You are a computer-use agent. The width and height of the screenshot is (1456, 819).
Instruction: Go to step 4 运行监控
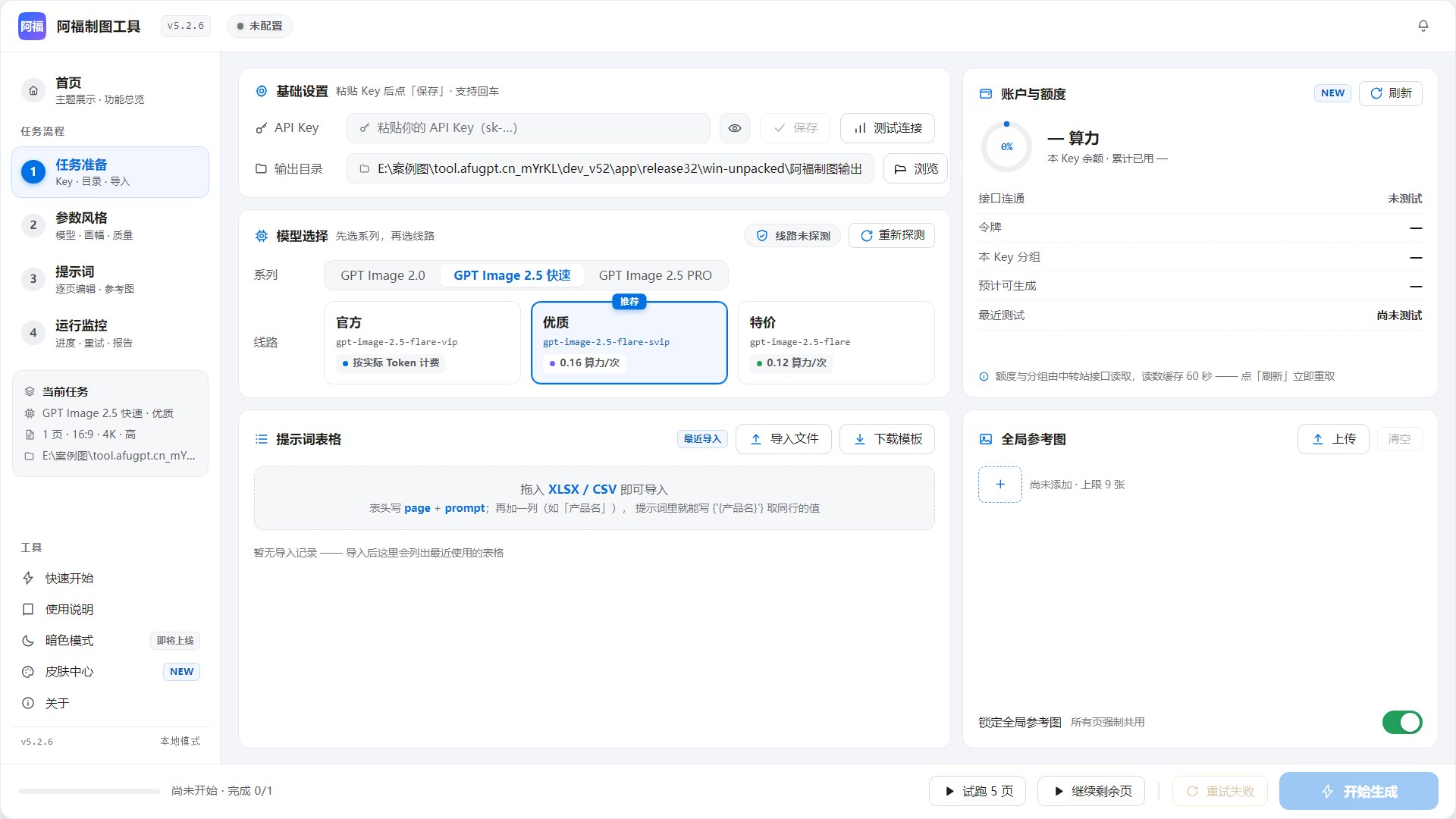[111, 334]
